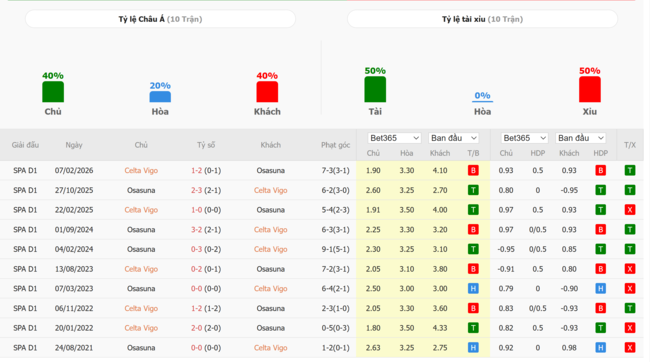Click the 2-3 score on 27/10/2025
Screen dimensions: 650x362
tap(196, 190)
